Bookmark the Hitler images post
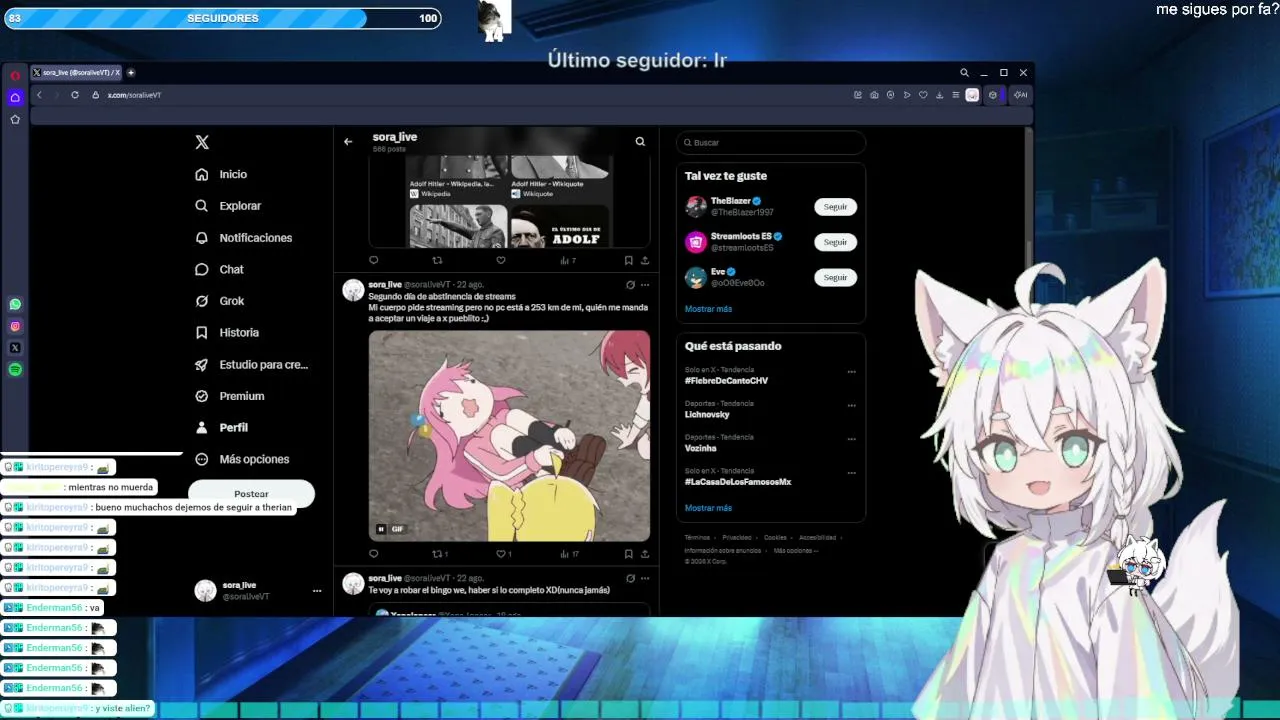 pyautogui.click(x=628, y=260)
